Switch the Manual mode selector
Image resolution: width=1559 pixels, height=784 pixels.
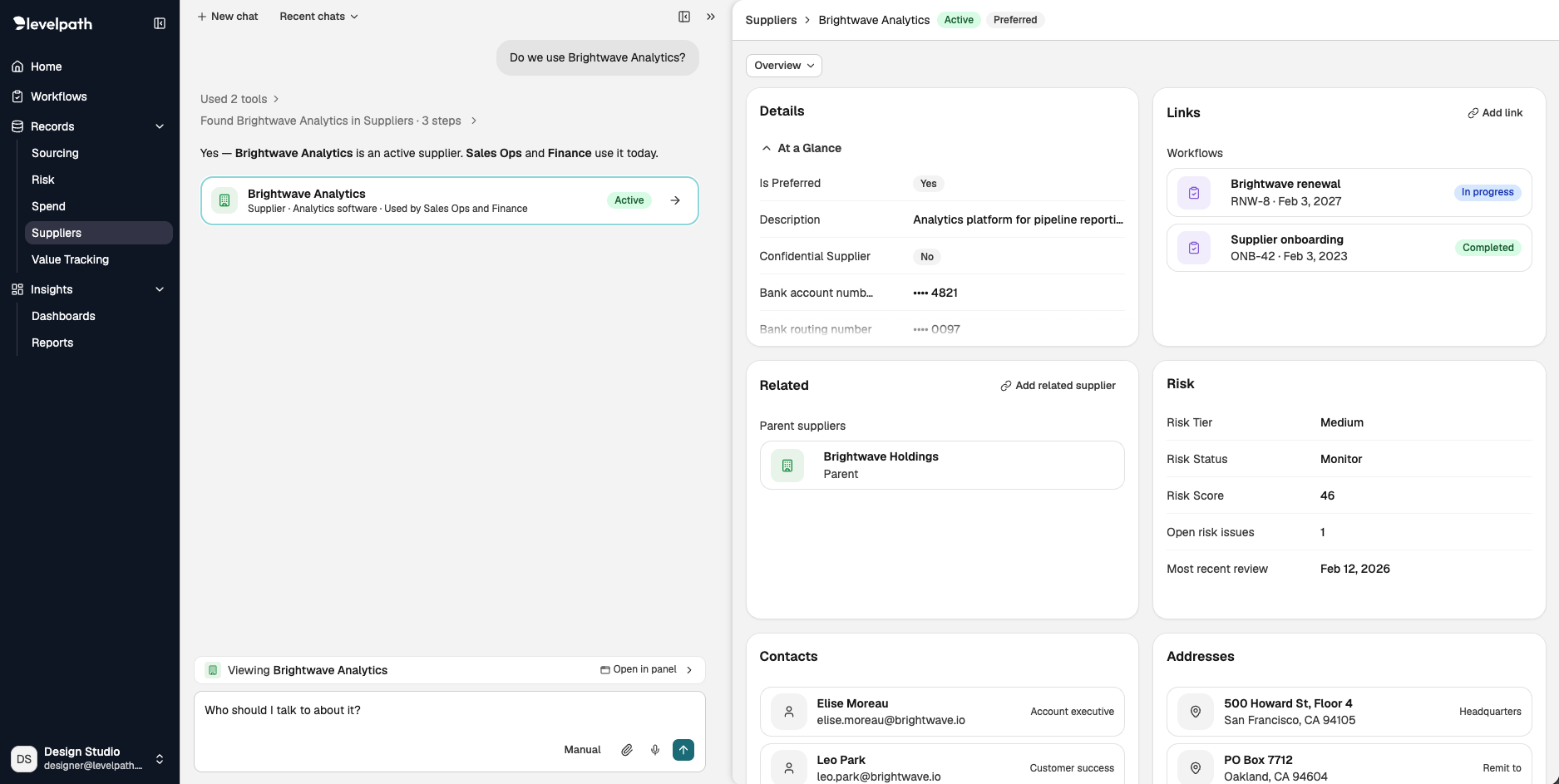(x=582, y=750)
